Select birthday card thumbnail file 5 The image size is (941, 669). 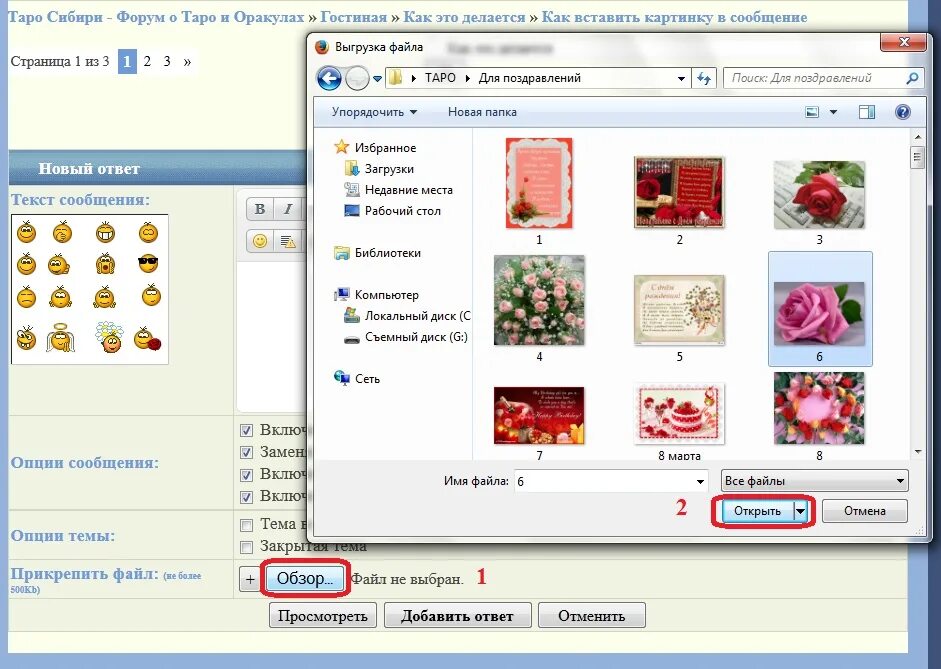pyautogui.click(x=679, y=310)
